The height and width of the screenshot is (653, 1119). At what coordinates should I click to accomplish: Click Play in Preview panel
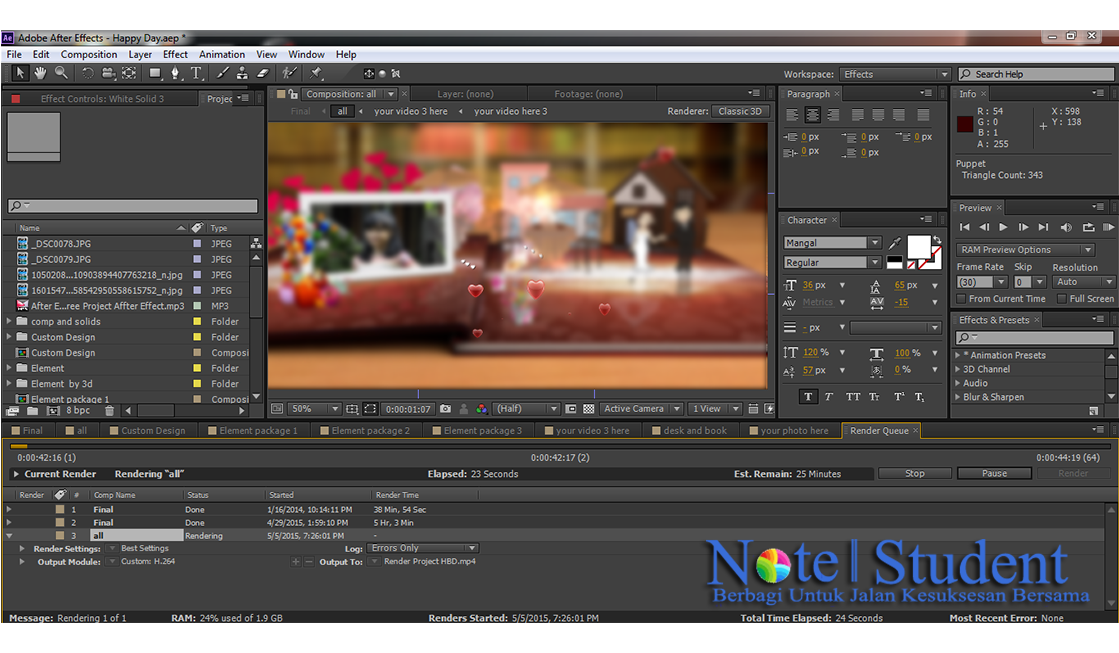coord(1003,228)
